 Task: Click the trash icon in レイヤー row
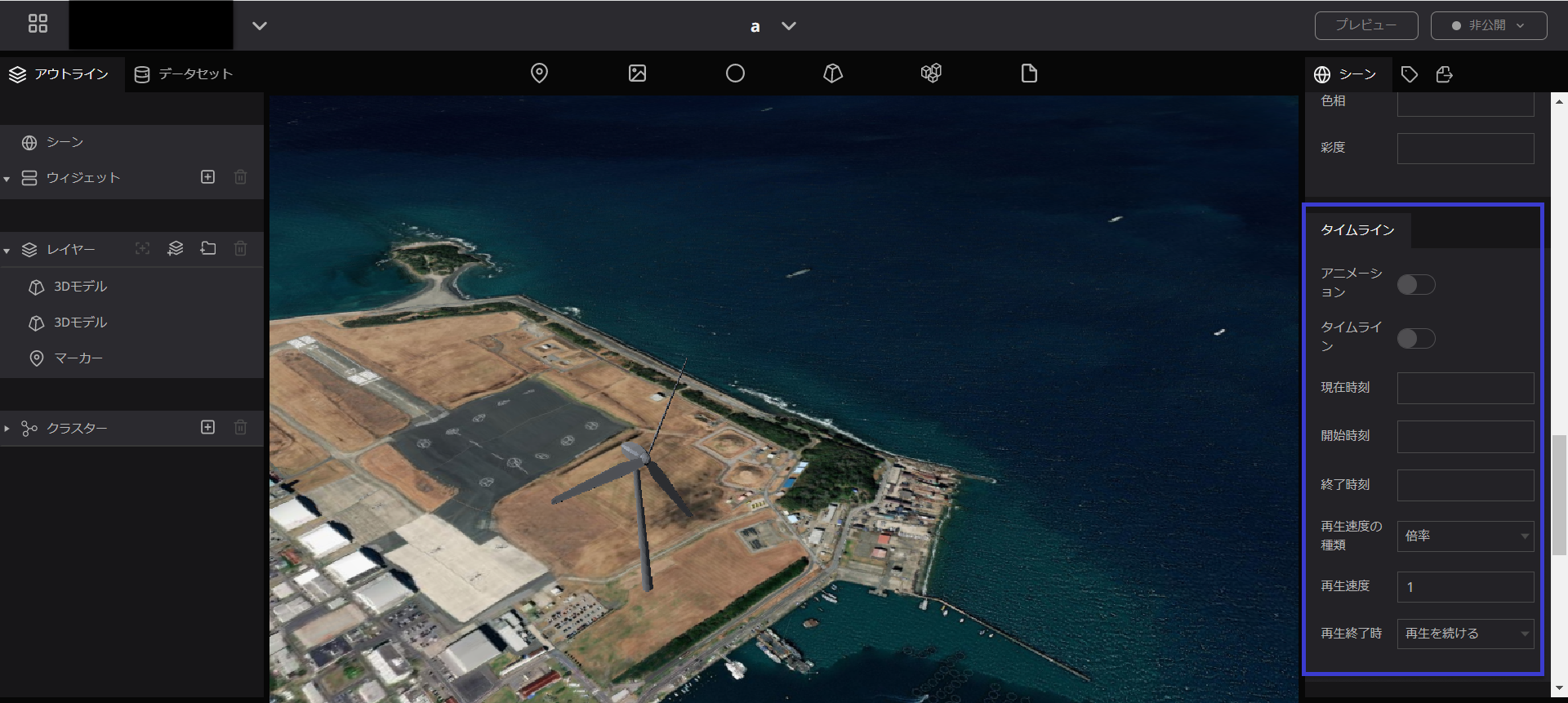tap(241, 248)
